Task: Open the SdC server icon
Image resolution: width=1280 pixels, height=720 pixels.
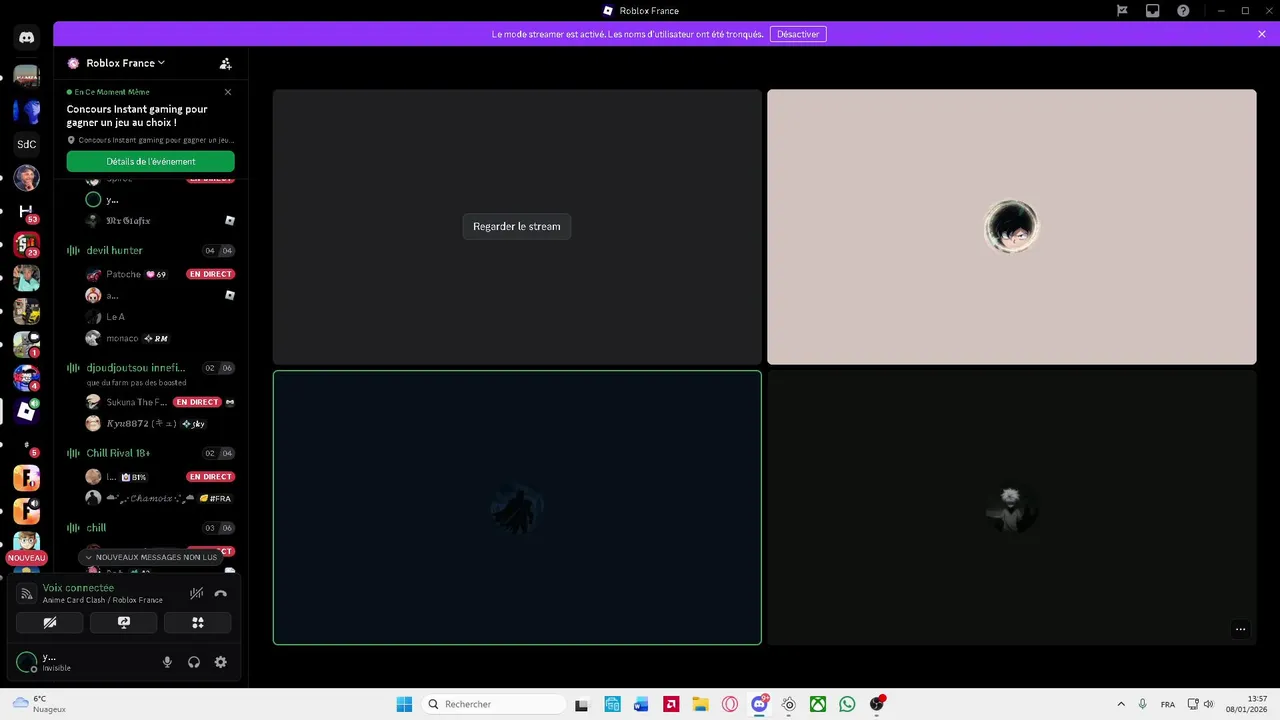Action: (x=27, y=144)
